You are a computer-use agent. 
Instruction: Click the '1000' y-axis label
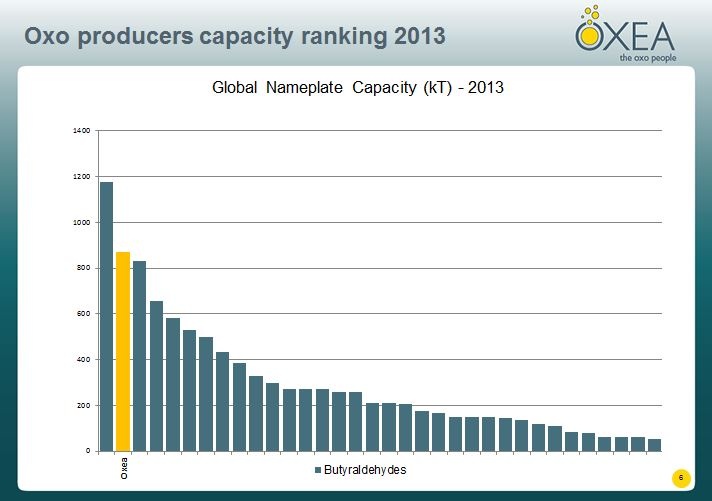click(x=82, y=223)
